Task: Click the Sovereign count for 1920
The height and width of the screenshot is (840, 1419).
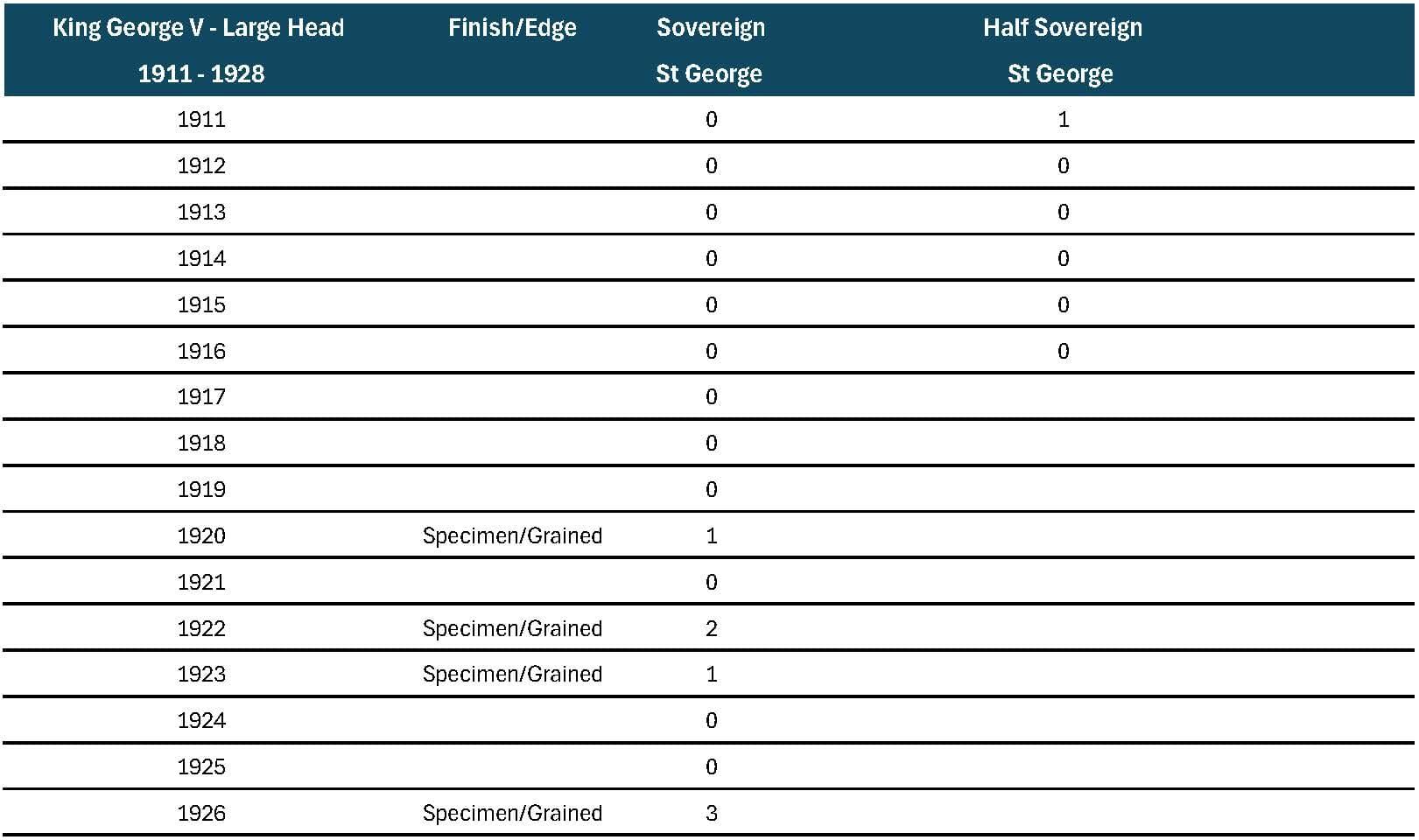Action: click(x=711, y=536)
